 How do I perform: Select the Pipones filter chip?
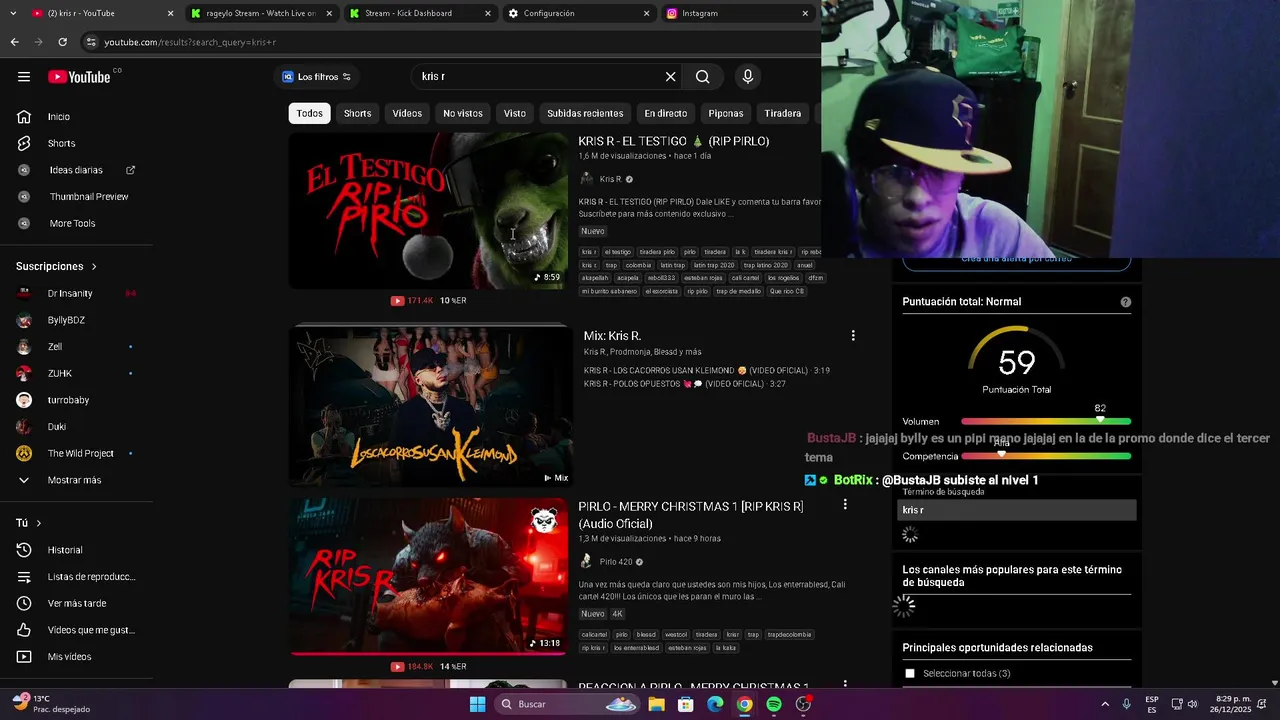click(x=726, y=113)
